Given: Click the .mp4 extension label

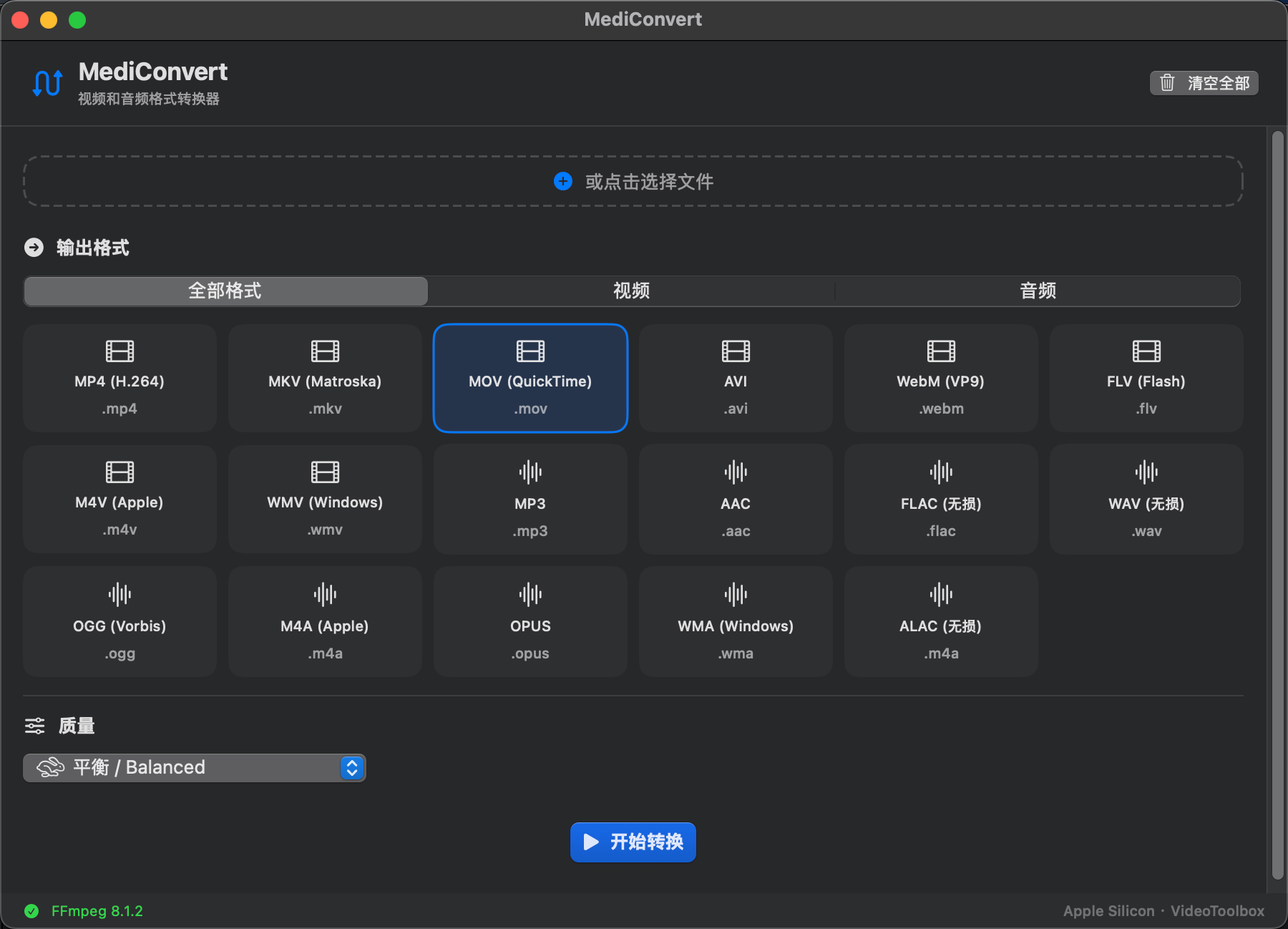Looking at the screenshot, I should point(119,409).
